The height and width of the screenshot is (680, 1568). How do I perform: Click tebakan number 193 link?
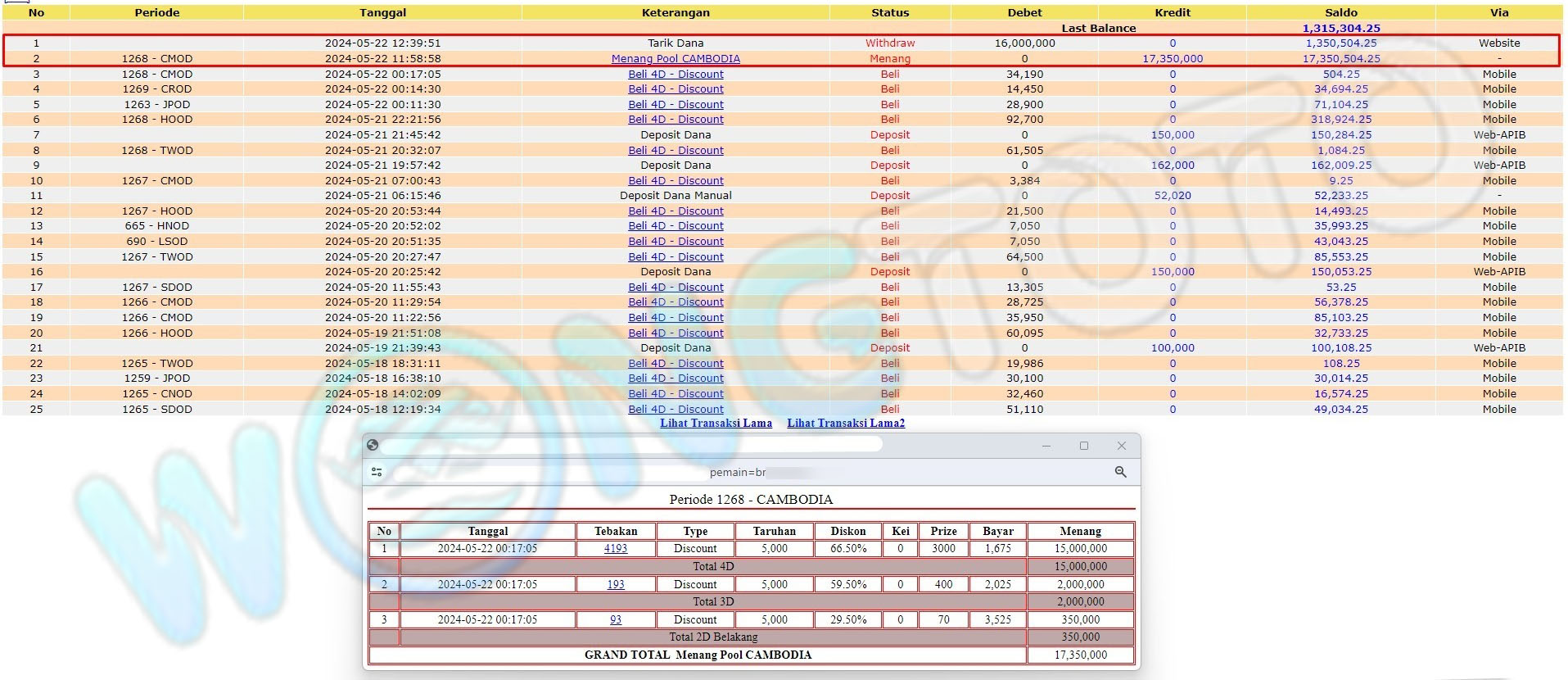616,585
